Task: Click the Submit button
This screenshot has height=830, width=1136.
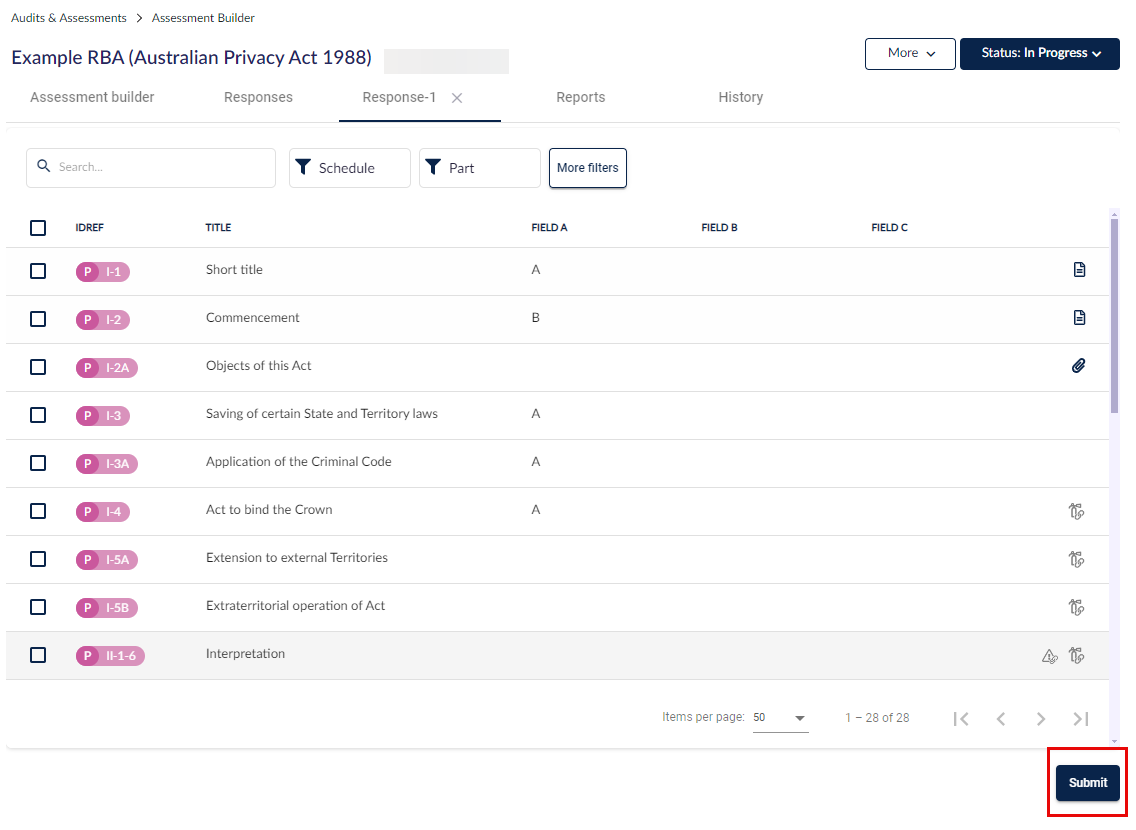Action: pos(1087,783)
